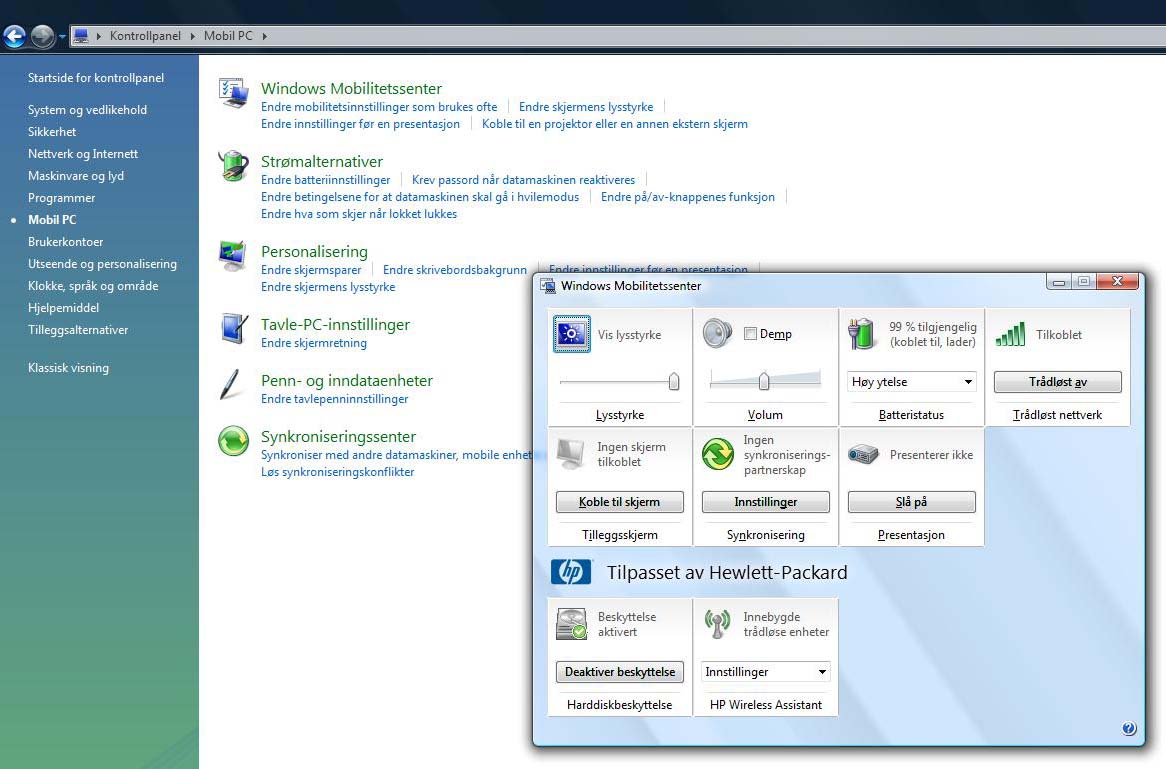Click the Volum slider handle
1166x769 pixels.
tap(764, 381)
